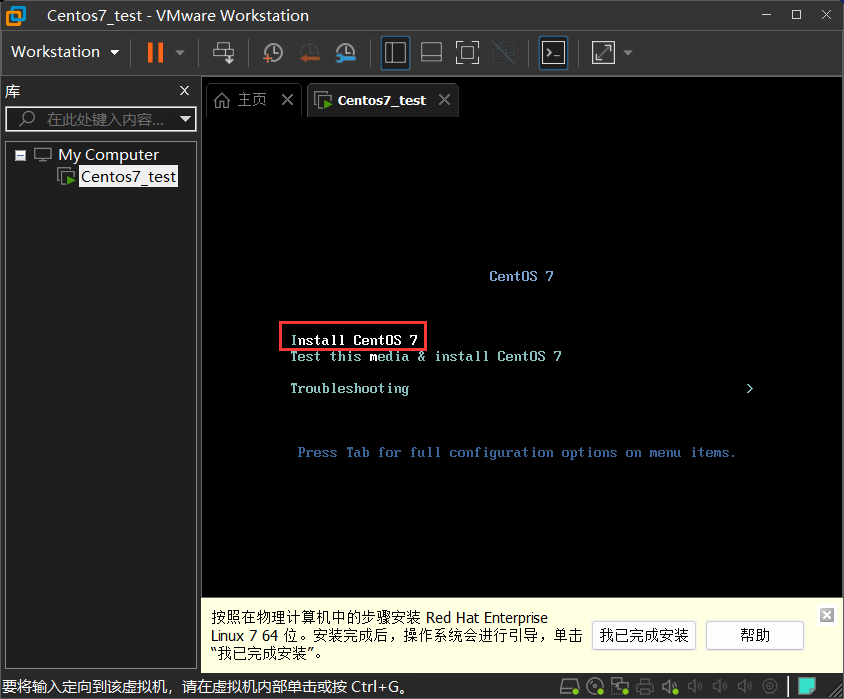Click the printer device status icon

(645, 686)
